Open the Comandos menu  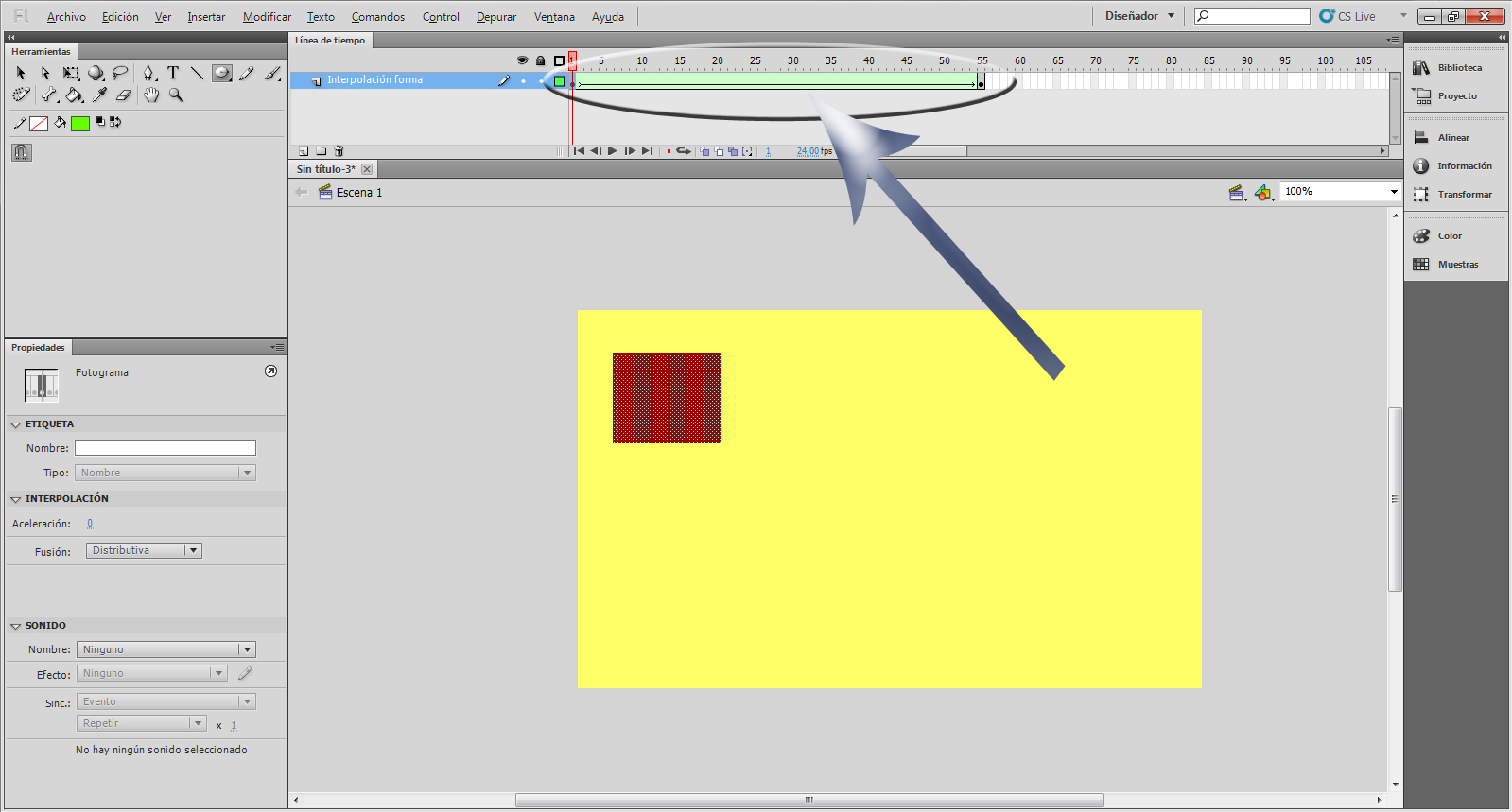point(378,17)
